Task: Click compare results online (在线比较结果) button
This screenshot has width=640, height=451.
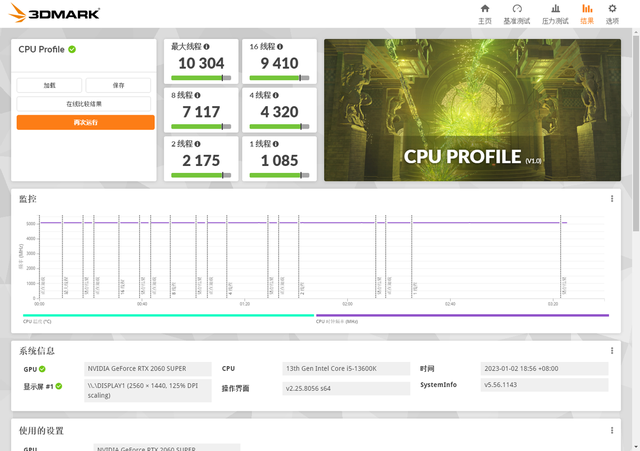Action: [84, 104]
